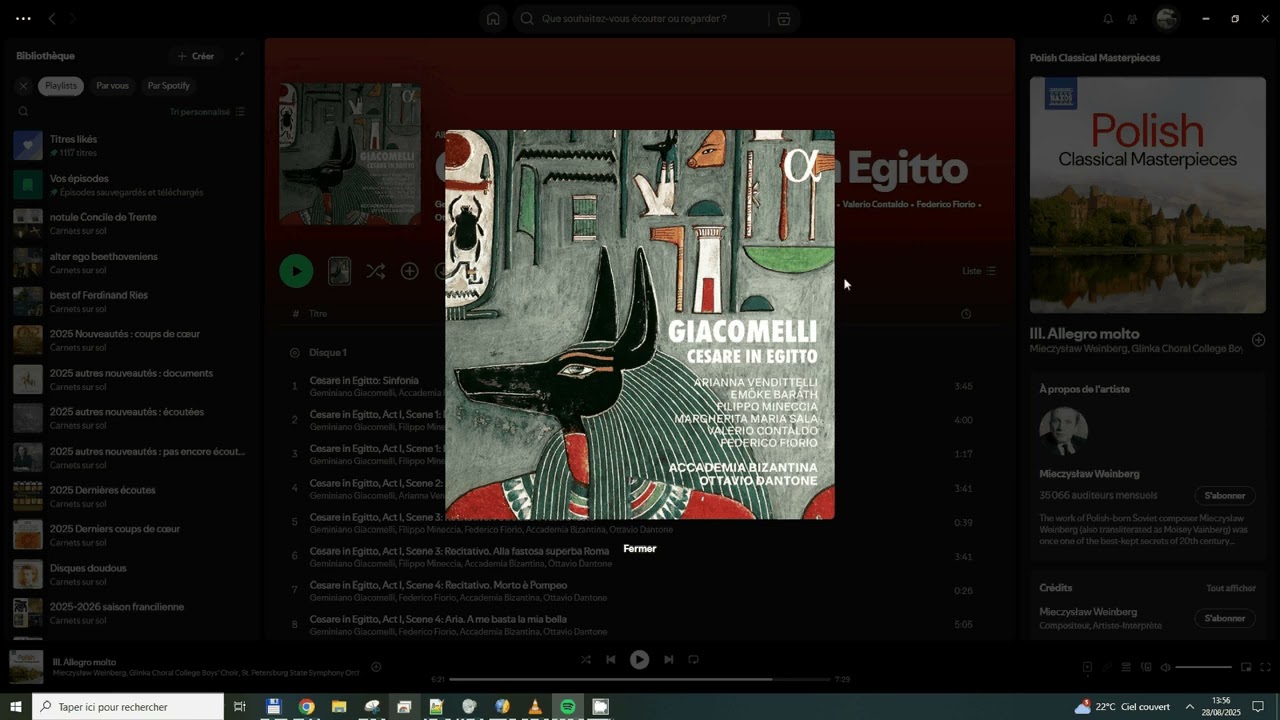Screen dimensions: 1280x720
Task: Skip to the next track
Action: tap(668, 659)
